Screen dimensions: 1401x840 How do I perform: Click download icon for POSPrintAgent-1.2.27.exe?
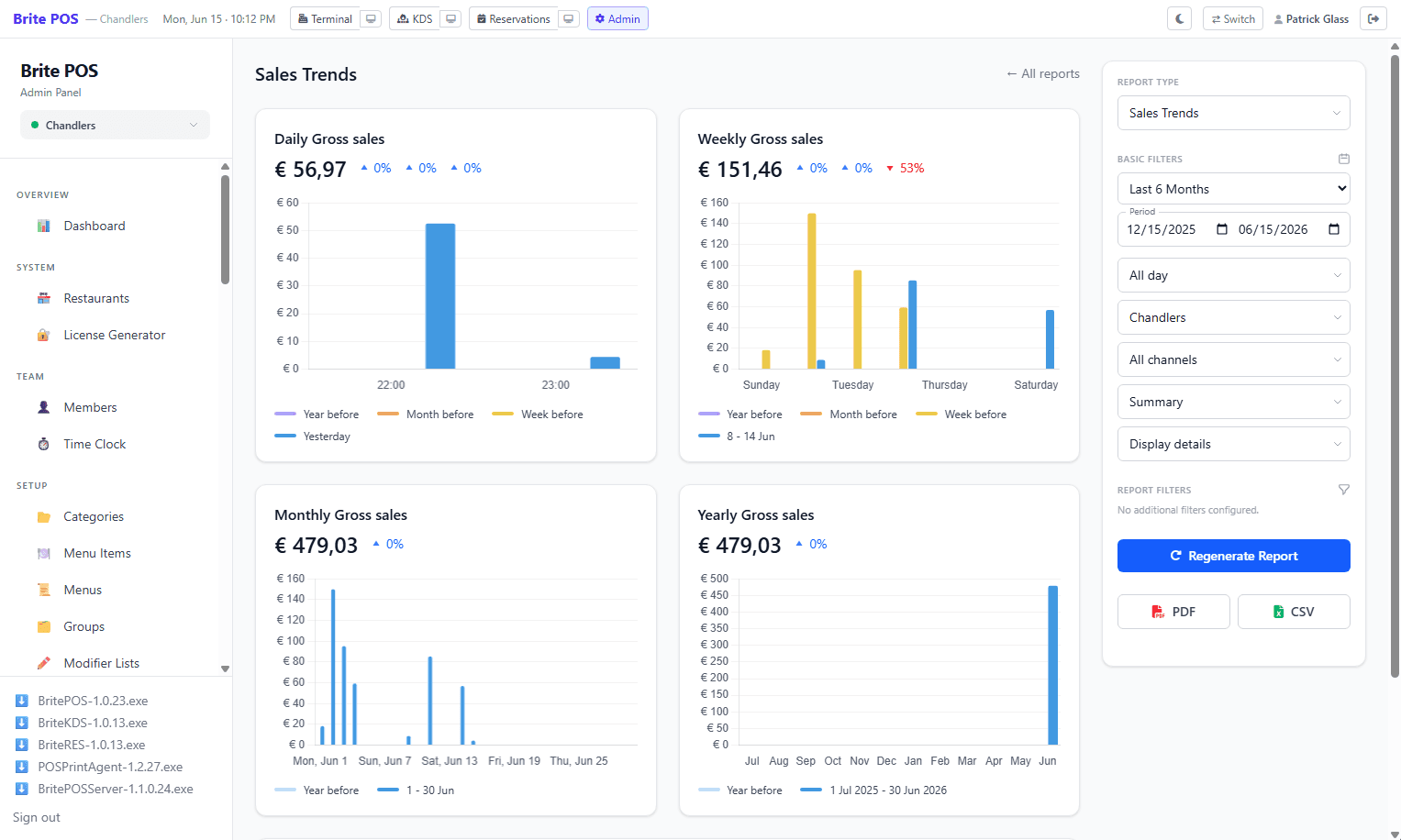tap(22, 767)
